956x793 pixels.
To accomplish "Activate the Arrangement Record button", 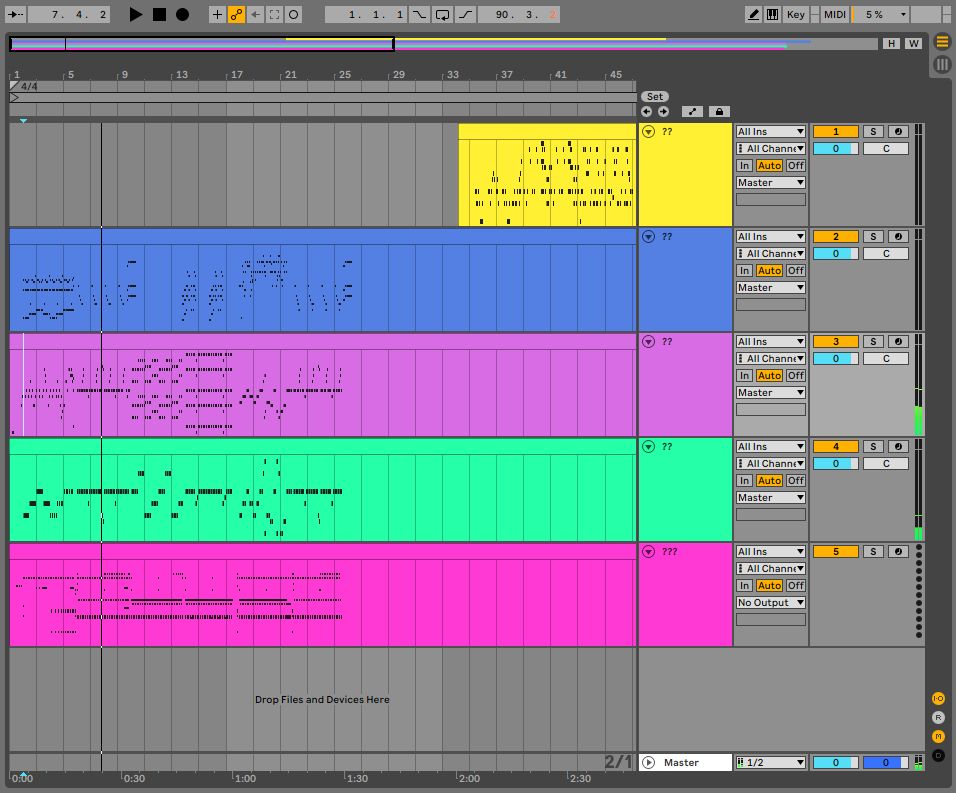I will [x=182, y=15].
